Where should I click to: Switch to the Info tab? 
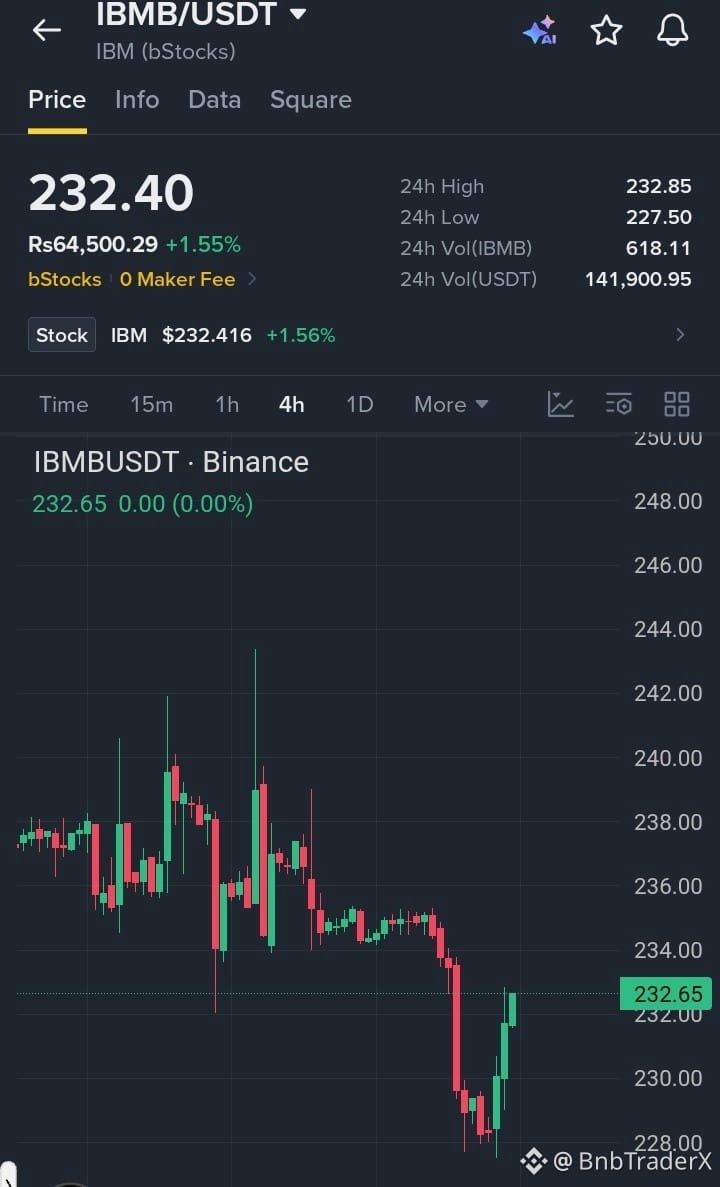pos(137,100)
